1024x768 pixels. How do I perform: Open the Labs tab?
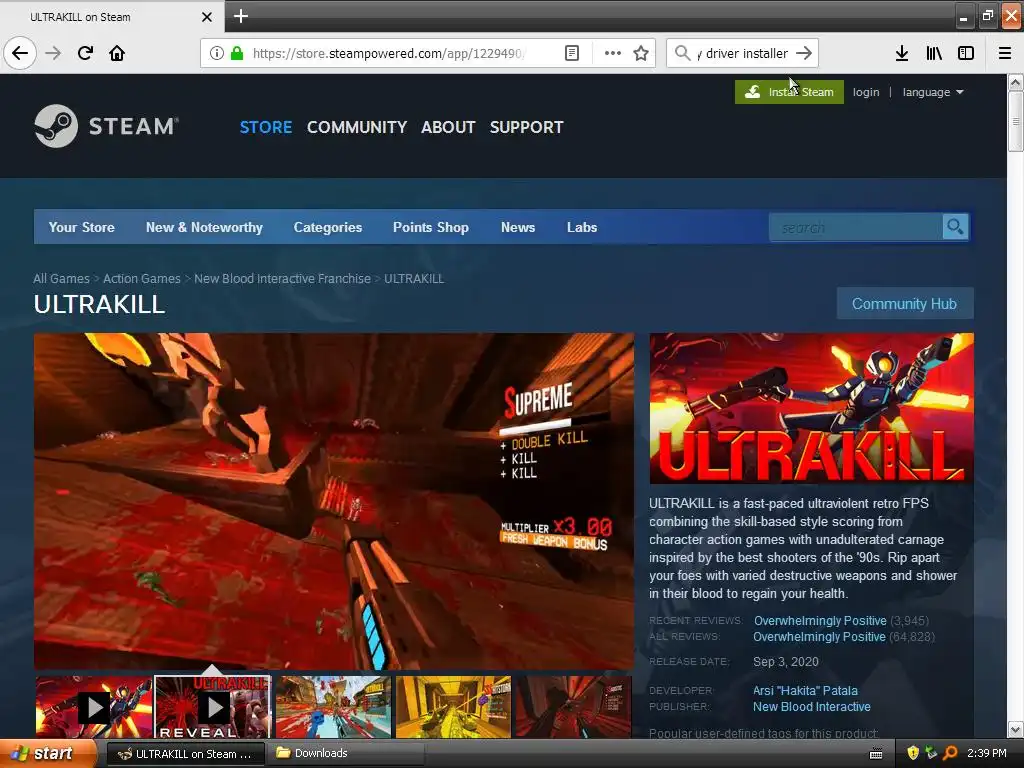582,227
